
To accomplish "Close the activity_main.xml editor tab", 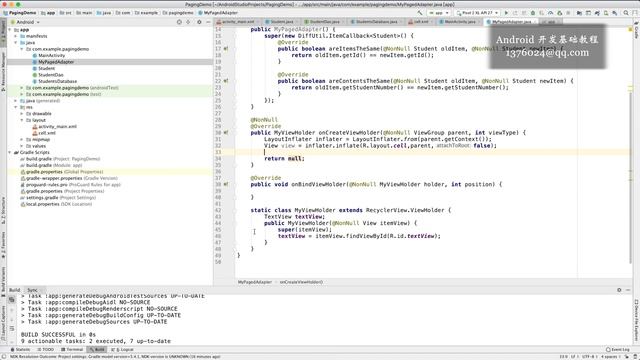I will pyautogui.click(x=258, y=22).
